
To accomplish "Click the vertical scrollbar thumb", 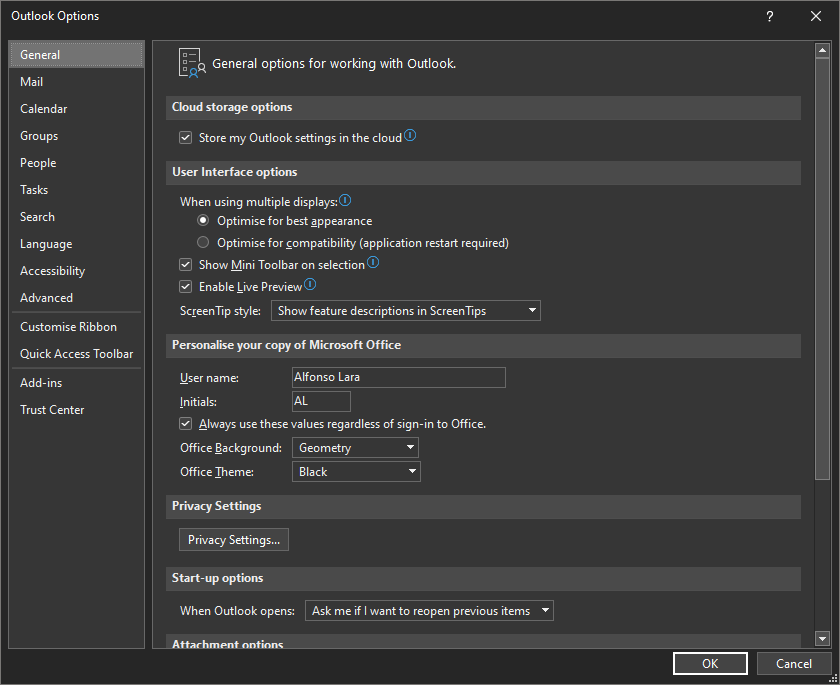I will click(x=822, y=269).
